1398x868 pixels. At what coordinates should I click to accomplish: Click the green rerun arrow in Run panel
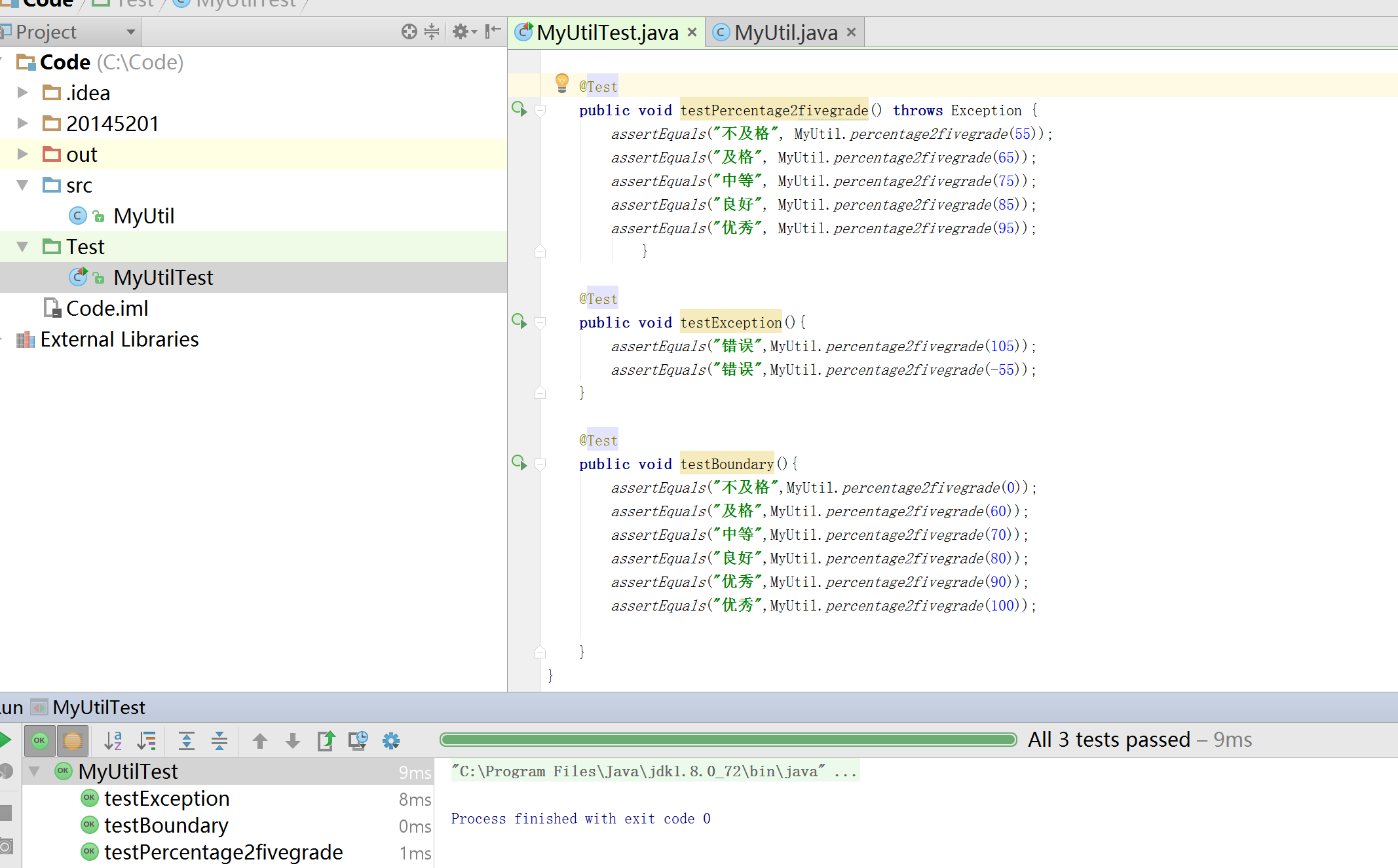5,741
